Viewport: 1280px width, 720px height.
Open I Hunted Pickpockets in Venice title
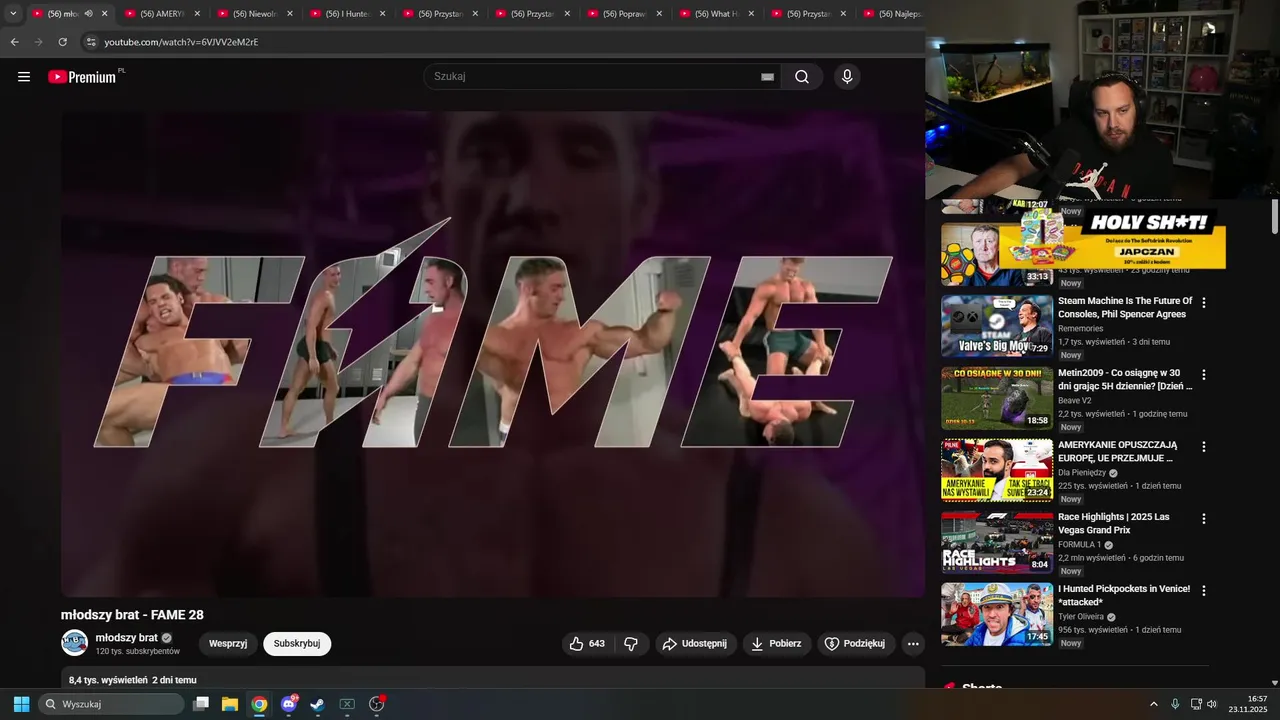pyautogui.click(x=1124, y=595)
